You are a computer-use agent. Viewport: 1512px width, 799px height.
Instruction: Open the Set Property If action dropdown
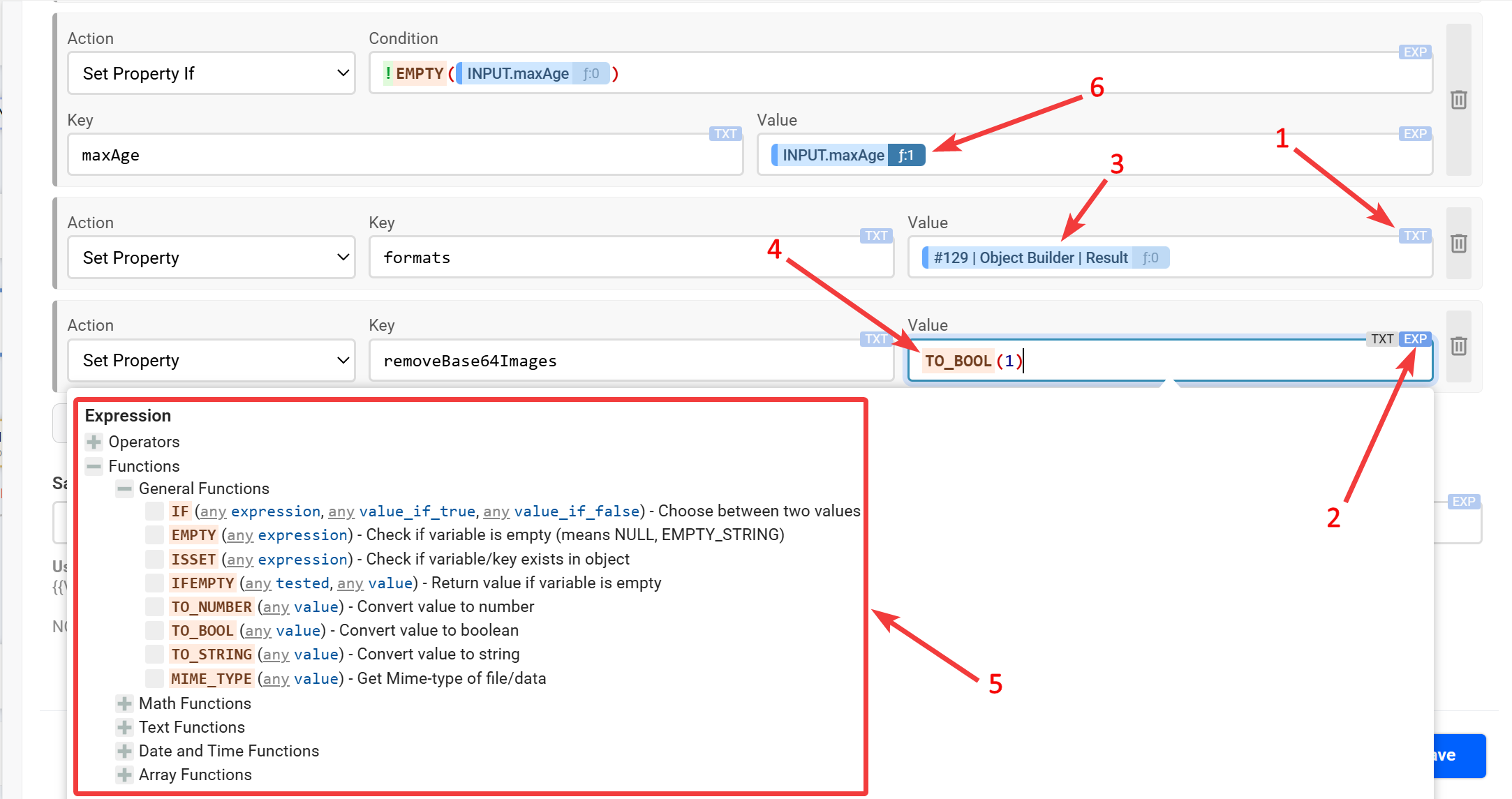pyautogui.click(x=211, y=73)
